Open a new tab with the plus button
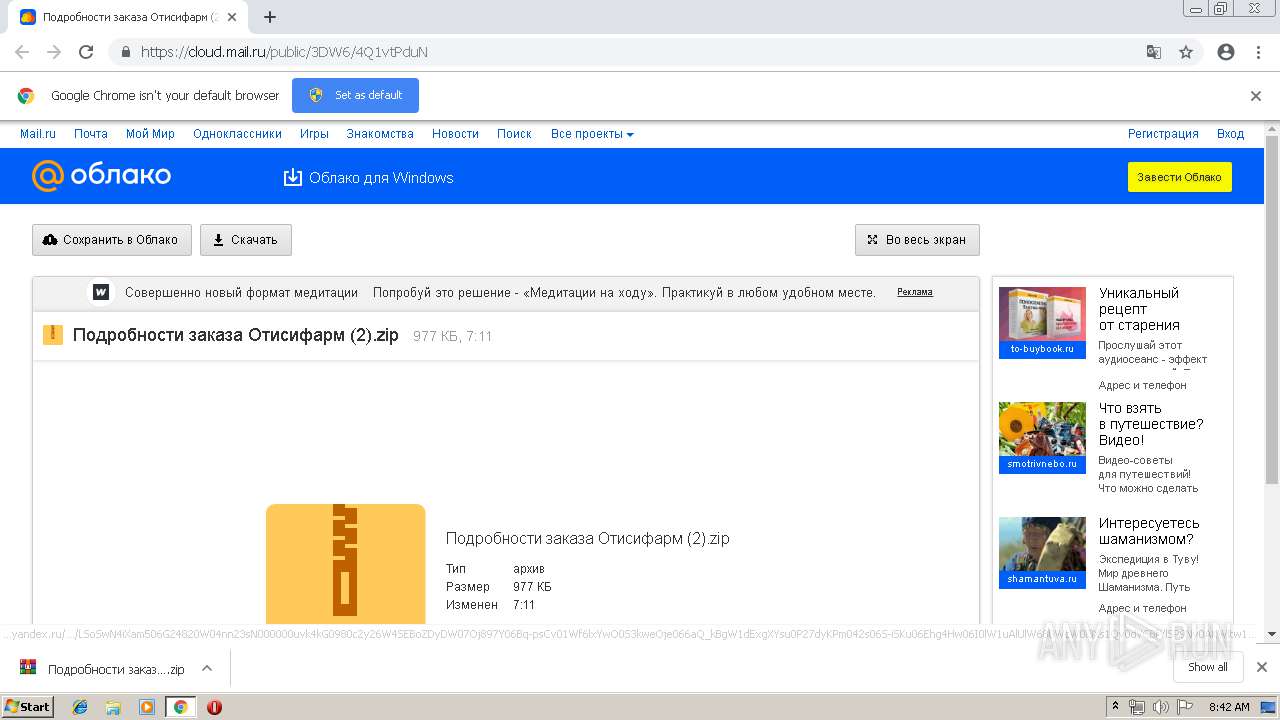This screenshot has width=1280, height=720. tap(270, 17)
